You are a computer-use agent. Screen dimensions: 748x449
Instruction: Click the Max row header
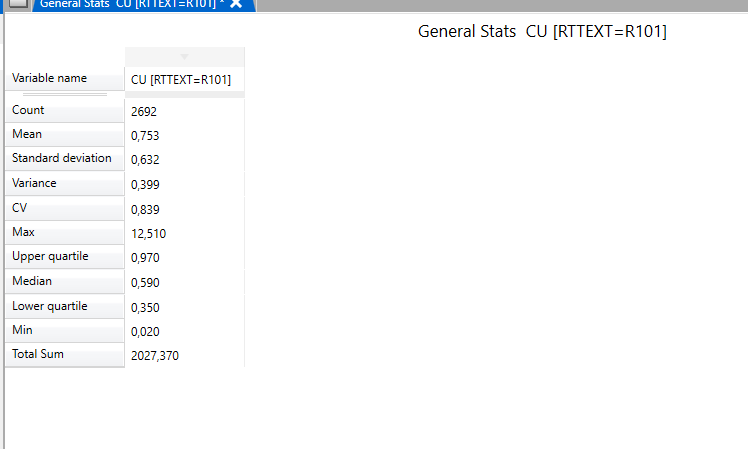click(x=65, y=232)
